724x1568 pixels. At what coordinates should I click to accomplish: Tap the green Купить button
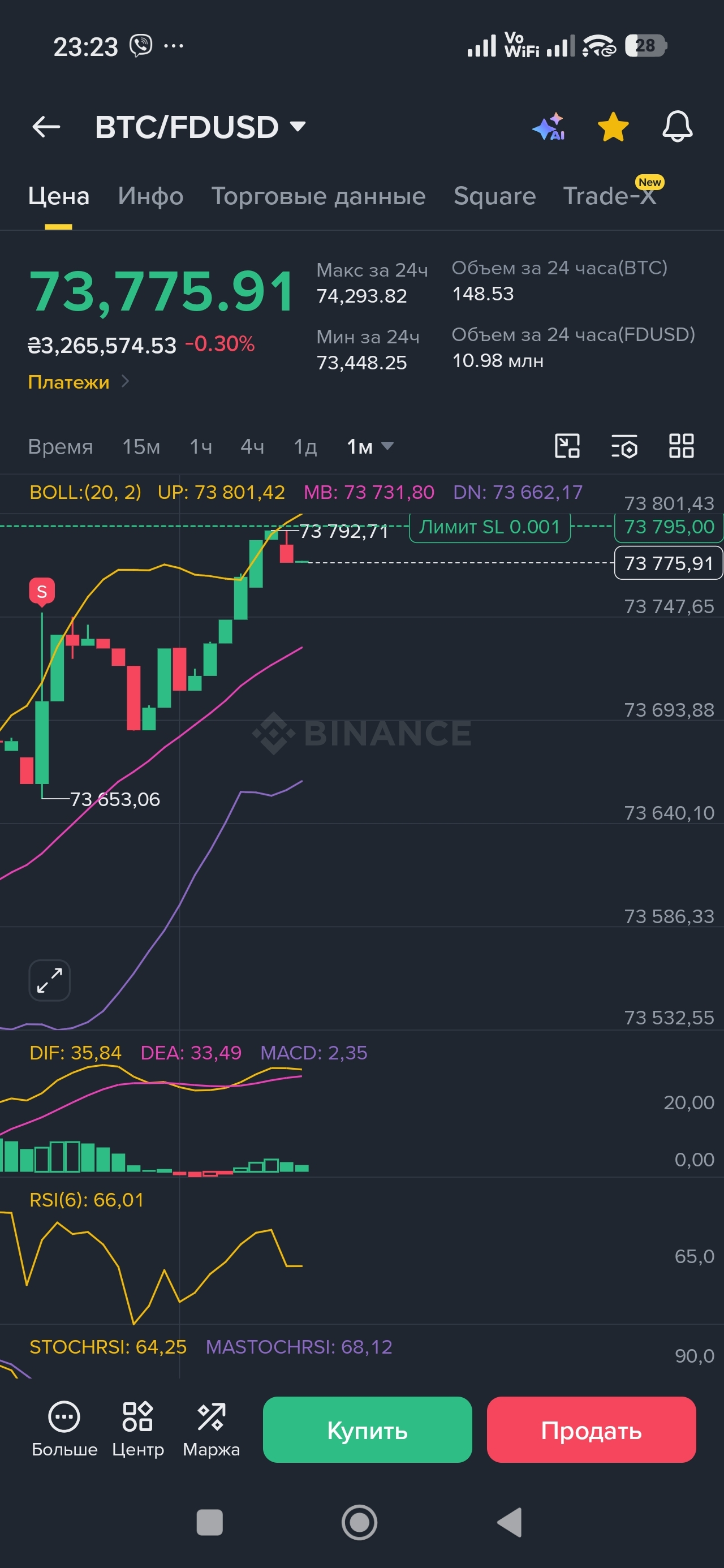pos(367,1429)
